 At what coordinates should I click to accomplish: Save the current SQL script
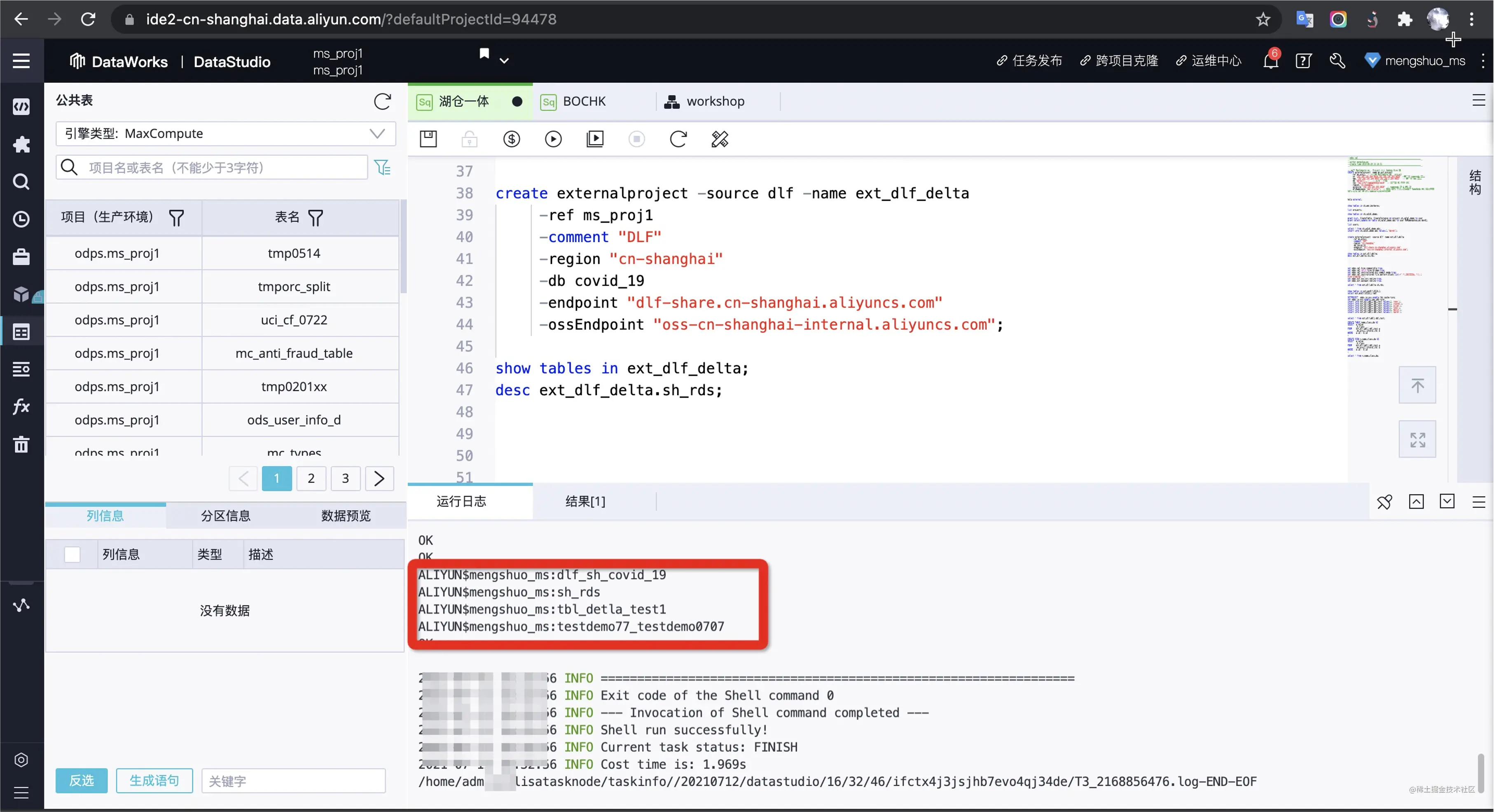[429, 139]
